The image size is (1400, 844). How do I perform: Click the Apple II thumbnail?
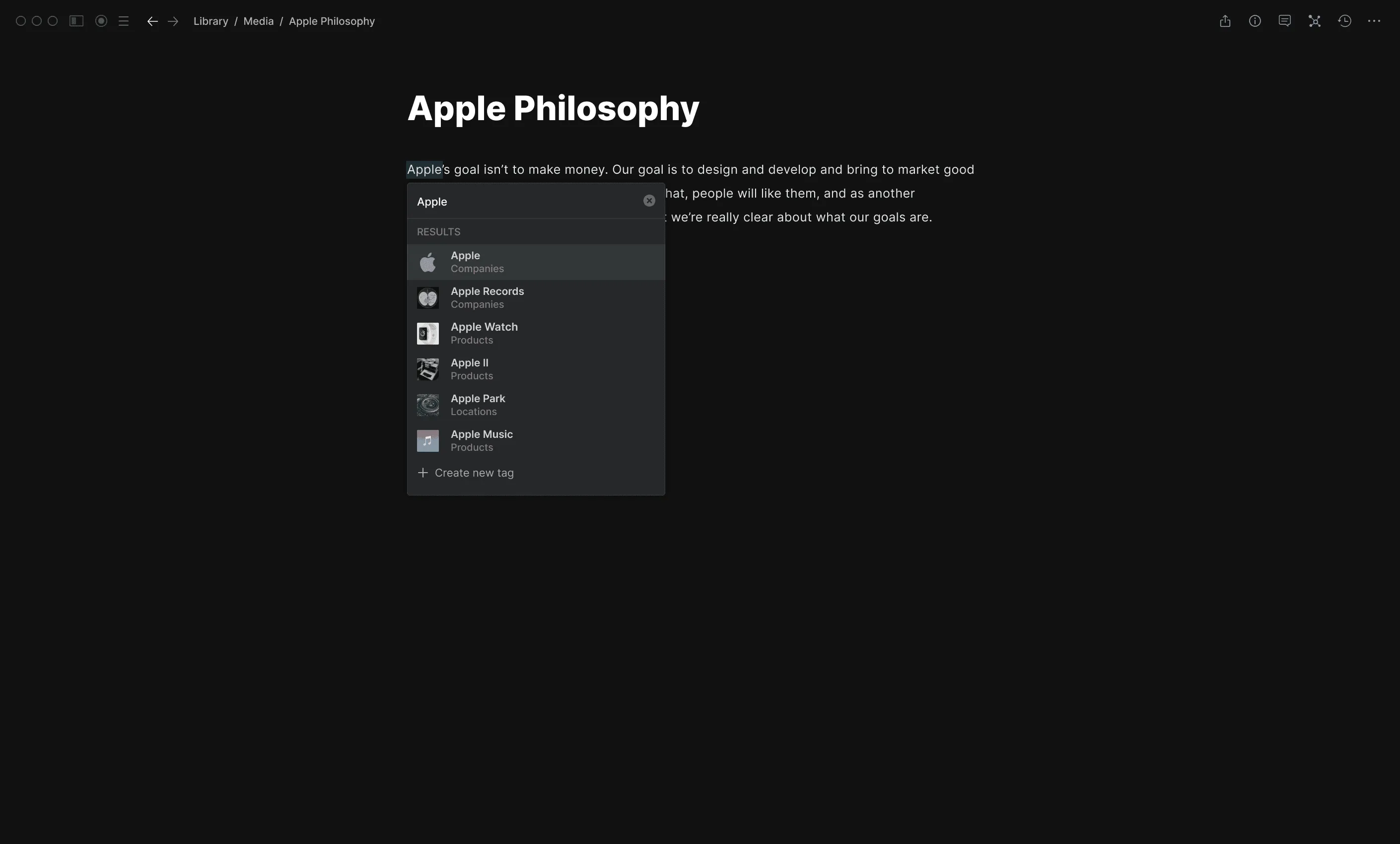pyautogui.click(x=428, y=369)
